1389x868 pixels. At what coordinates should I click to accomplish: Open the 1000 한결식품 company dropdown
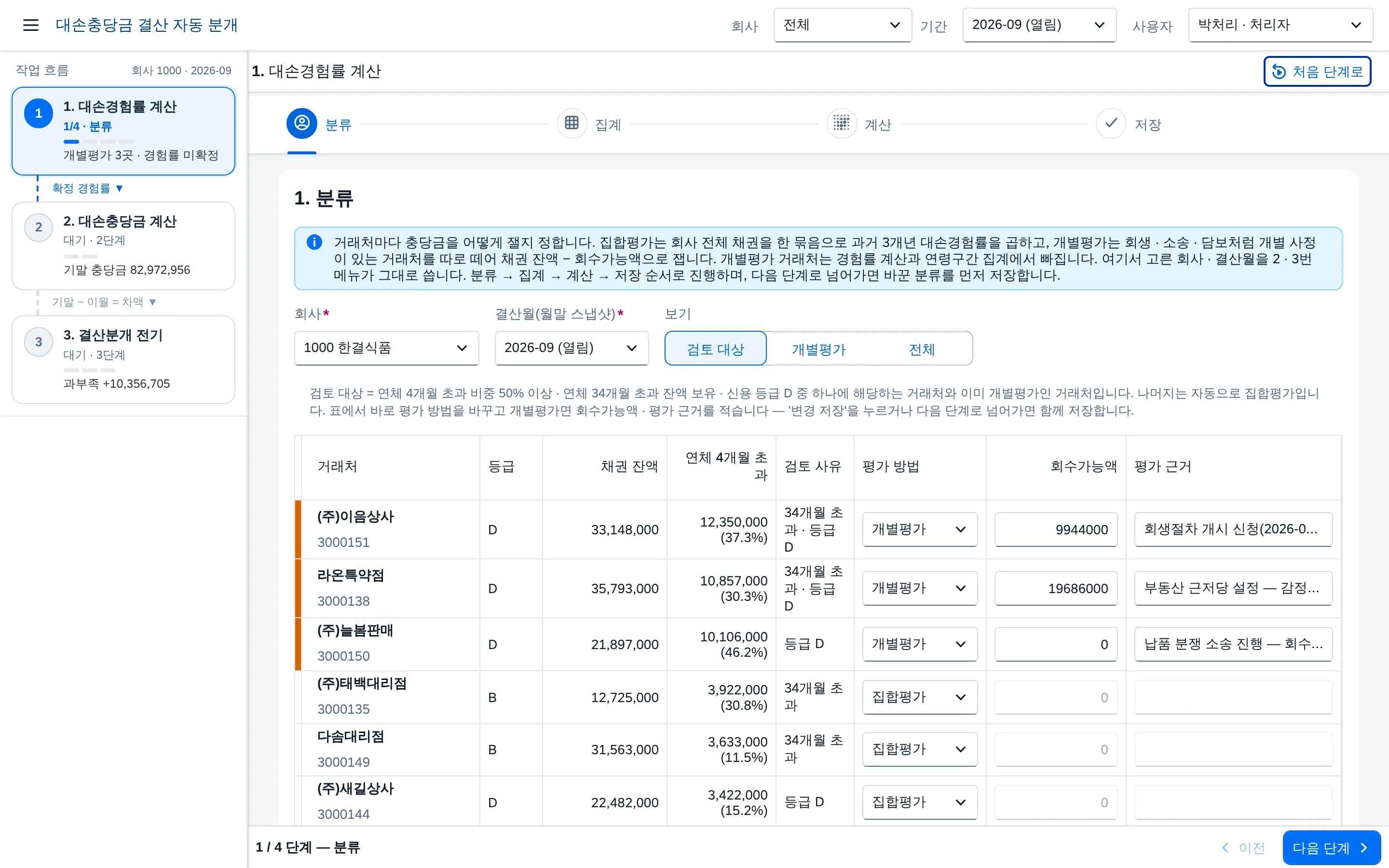(386, 348)
